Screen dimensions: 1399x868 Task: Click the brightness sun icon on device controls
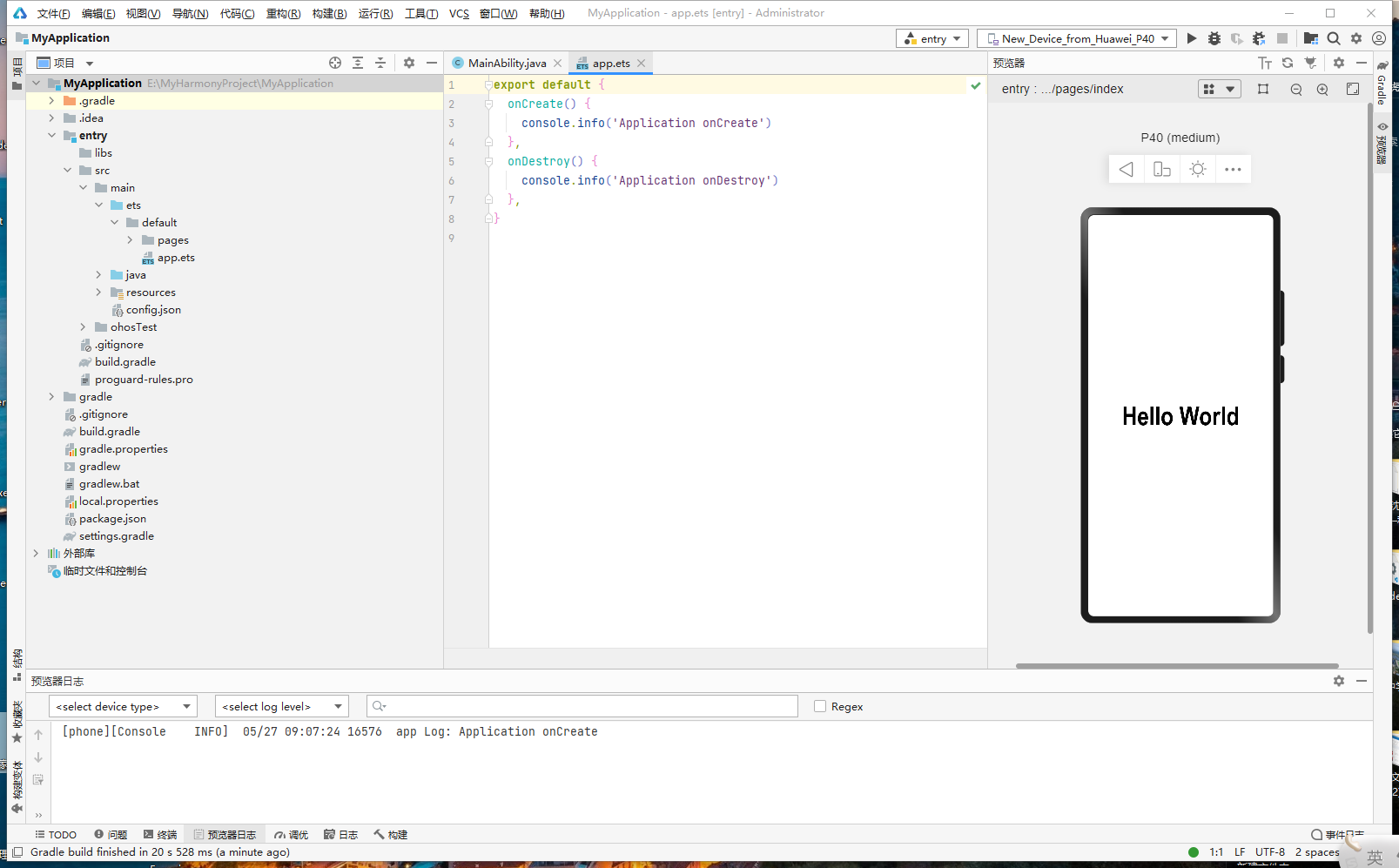point(1198,169)
